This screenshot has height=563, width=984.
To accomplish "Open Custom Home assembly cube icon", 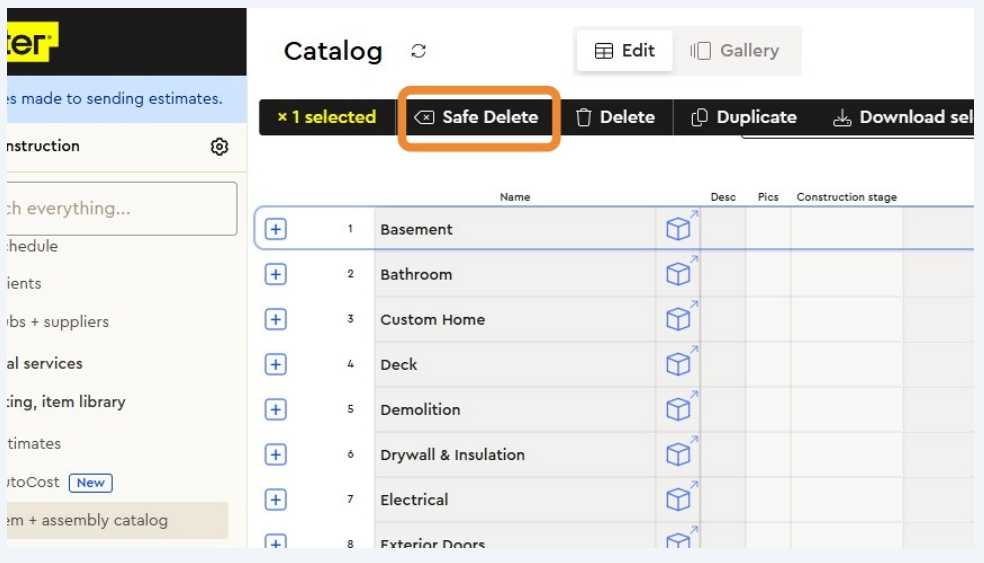I will click(679, 319).
